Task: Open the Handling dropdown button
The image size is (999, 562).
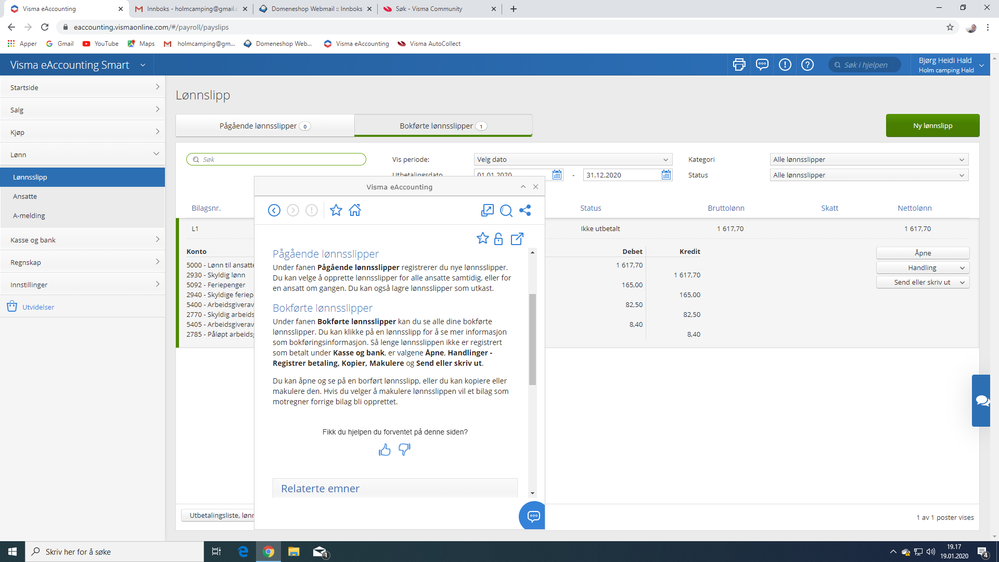Action: coord(923,268)
